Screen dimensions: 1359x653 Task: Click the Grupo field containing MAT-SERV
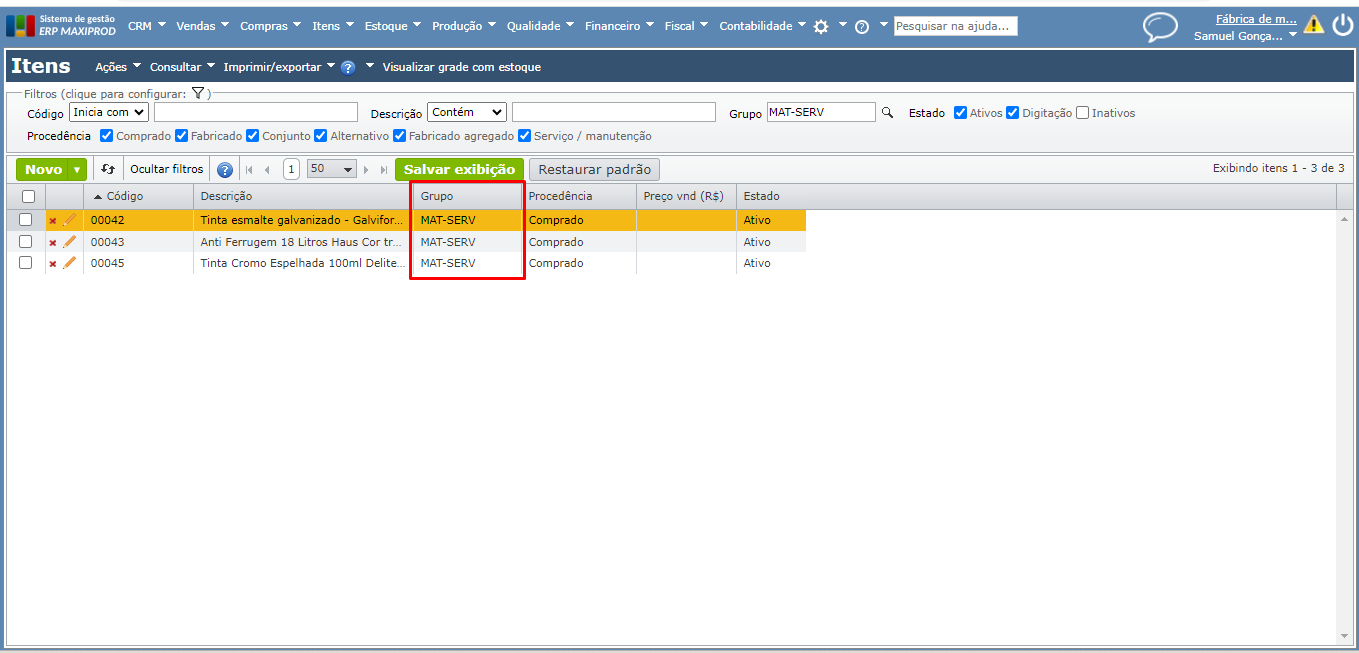821,112
